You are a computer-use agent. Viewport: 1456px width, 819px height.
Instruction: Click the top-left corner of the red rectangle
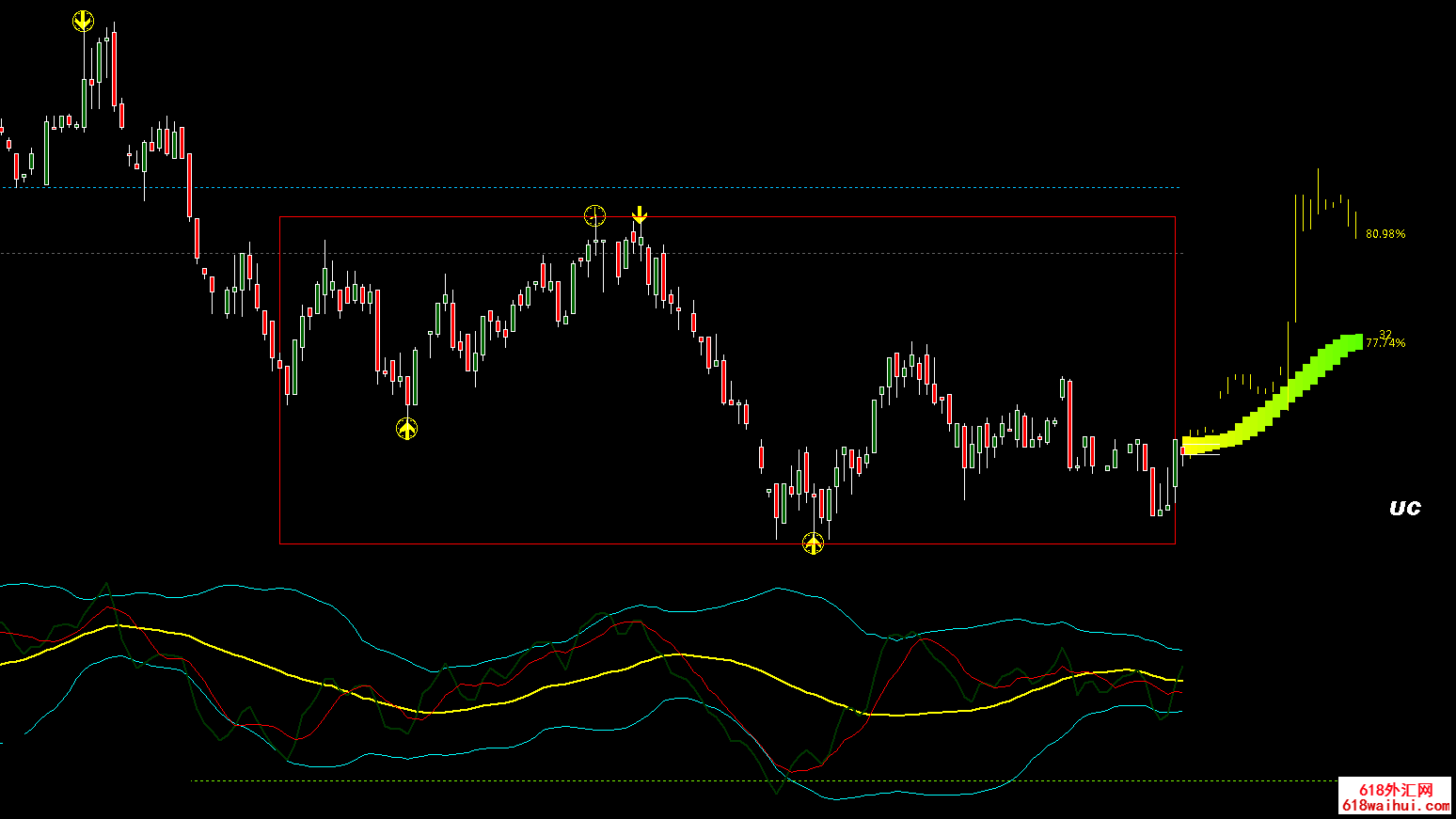point(280,217)
